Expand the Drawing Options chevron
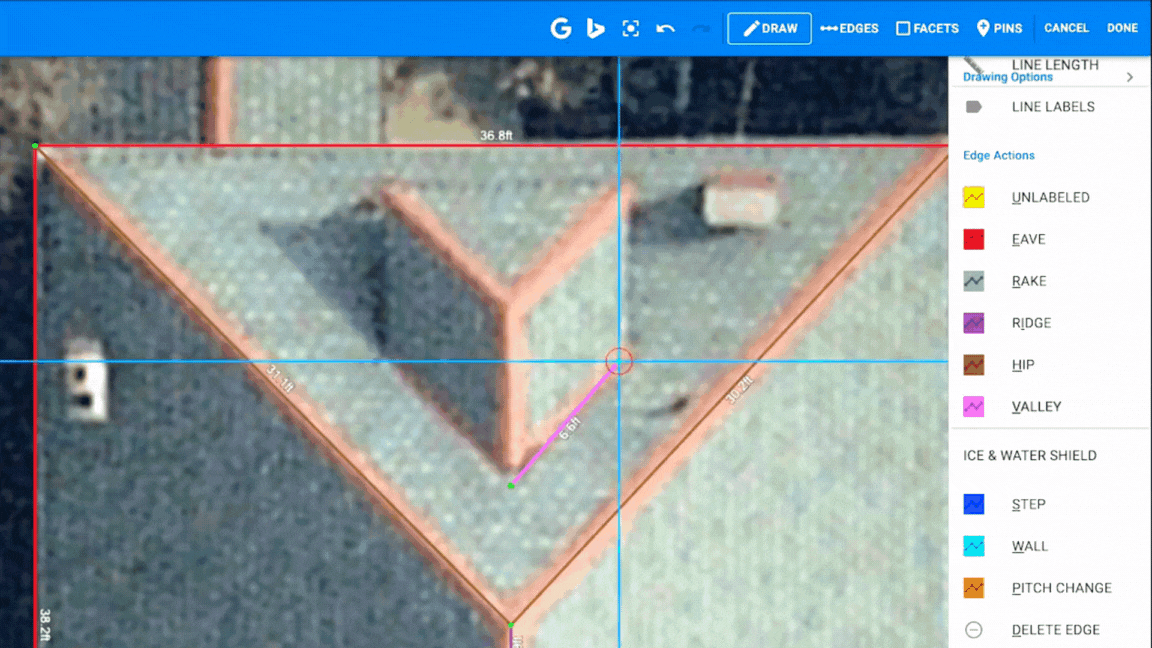The height and width of the screenshot is (648, 1152). click(x=1130, y=77)
